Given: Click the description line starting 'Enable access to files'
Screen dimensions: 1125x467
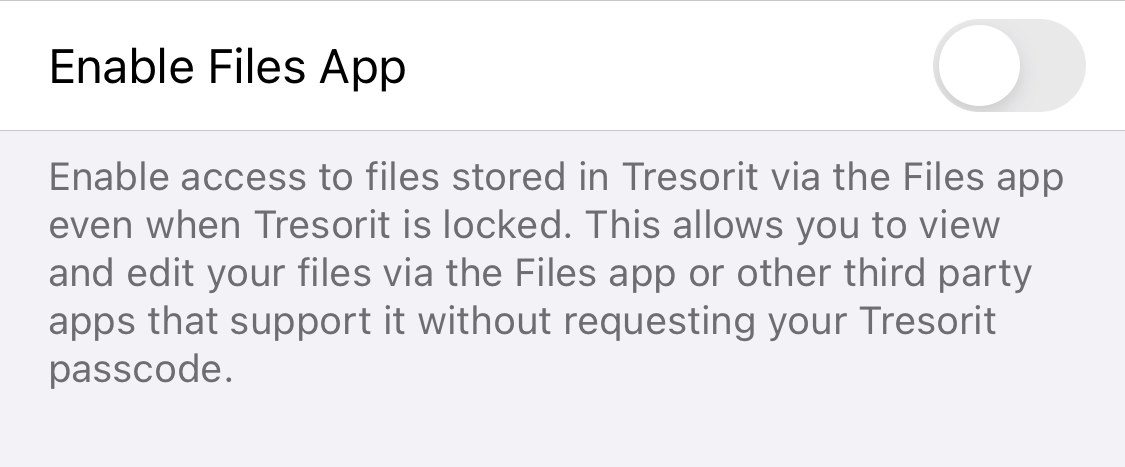Looking at the screenshot, I should [556, 177].
